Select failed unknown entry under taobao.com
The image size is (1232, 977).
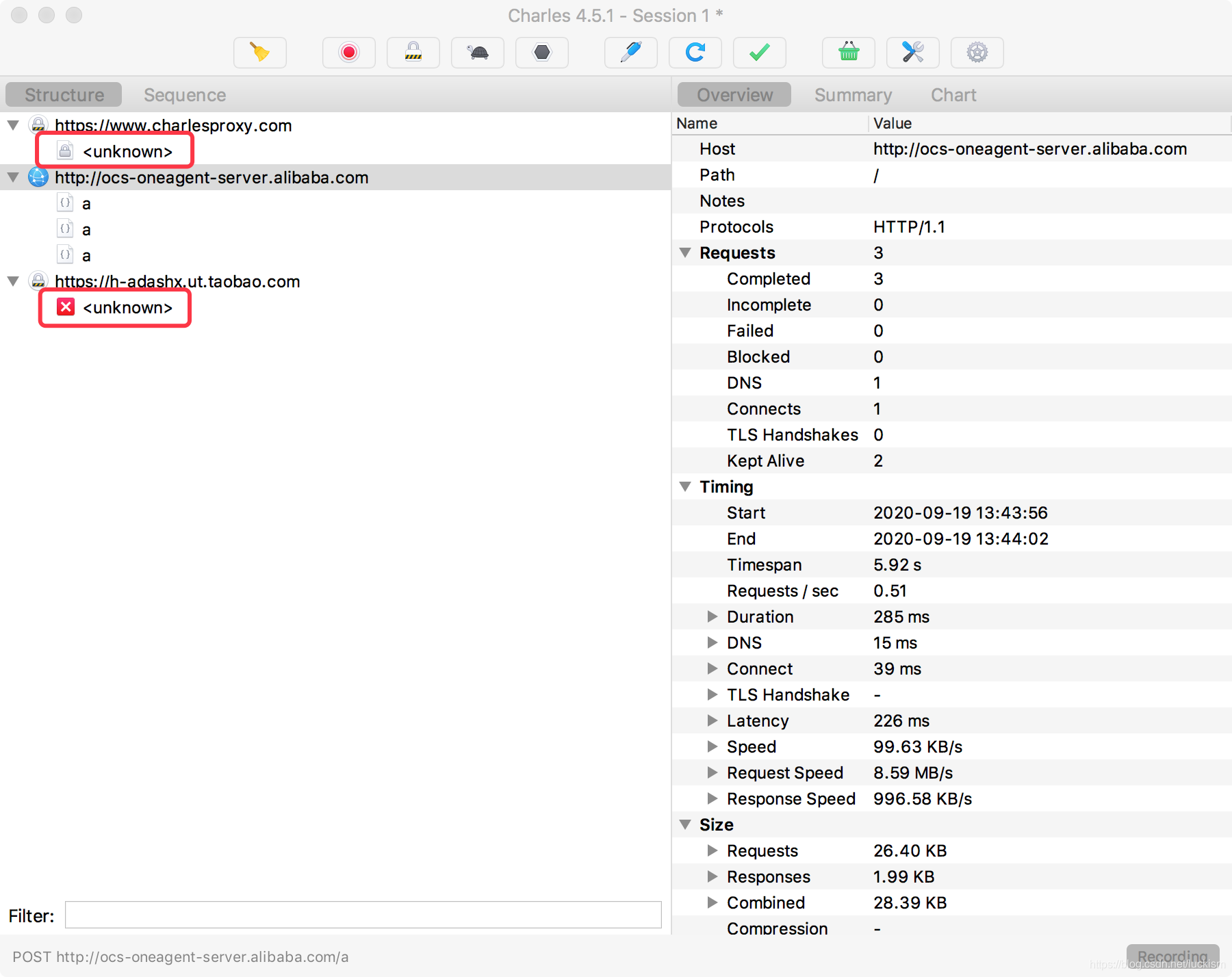tap(127, 307)
